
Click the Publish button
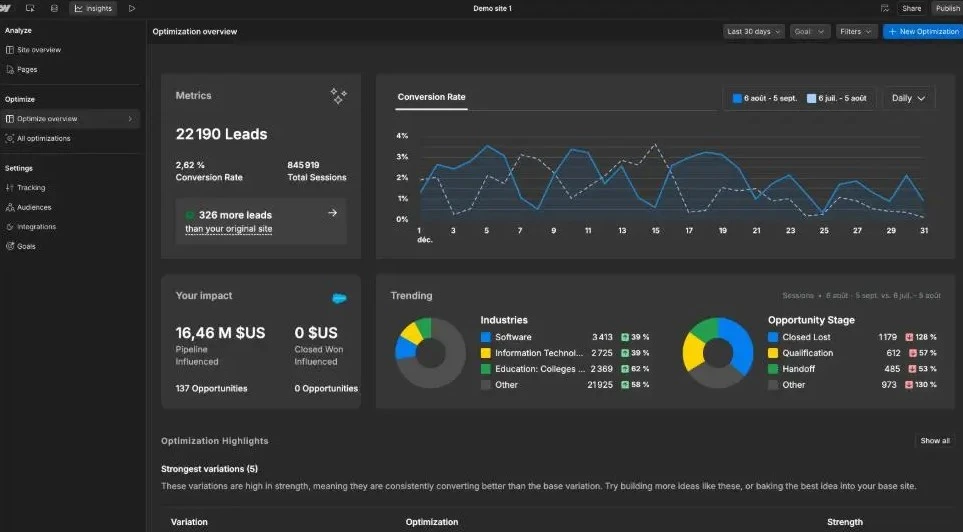click(x=947, y=9)
